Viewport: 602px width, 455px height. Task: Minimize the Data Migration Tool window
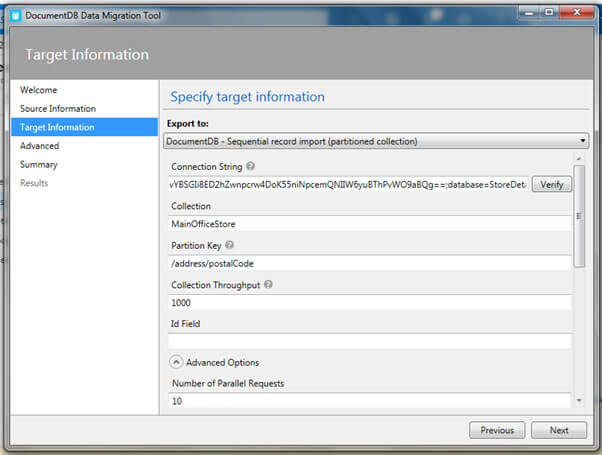tap(529, 13)
